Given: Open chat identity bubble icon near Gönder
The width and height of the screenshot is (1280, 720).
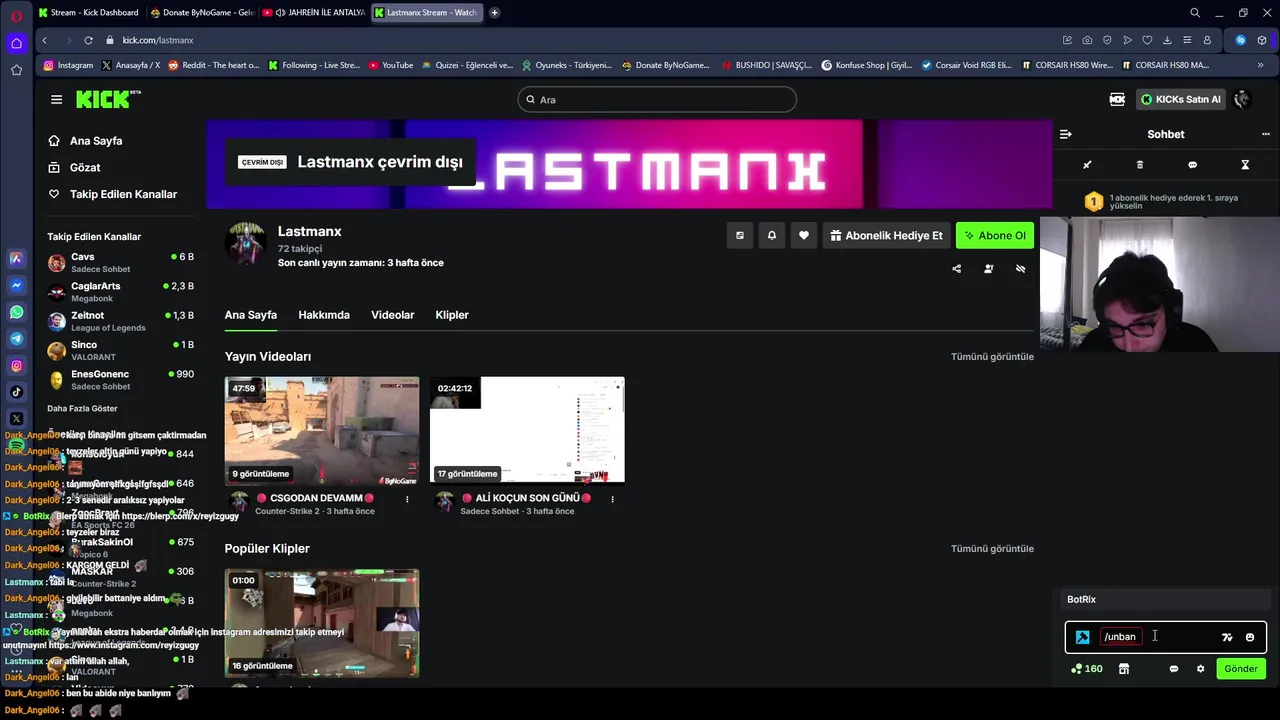Looking at the screenshot, I should coord(1174,669).
